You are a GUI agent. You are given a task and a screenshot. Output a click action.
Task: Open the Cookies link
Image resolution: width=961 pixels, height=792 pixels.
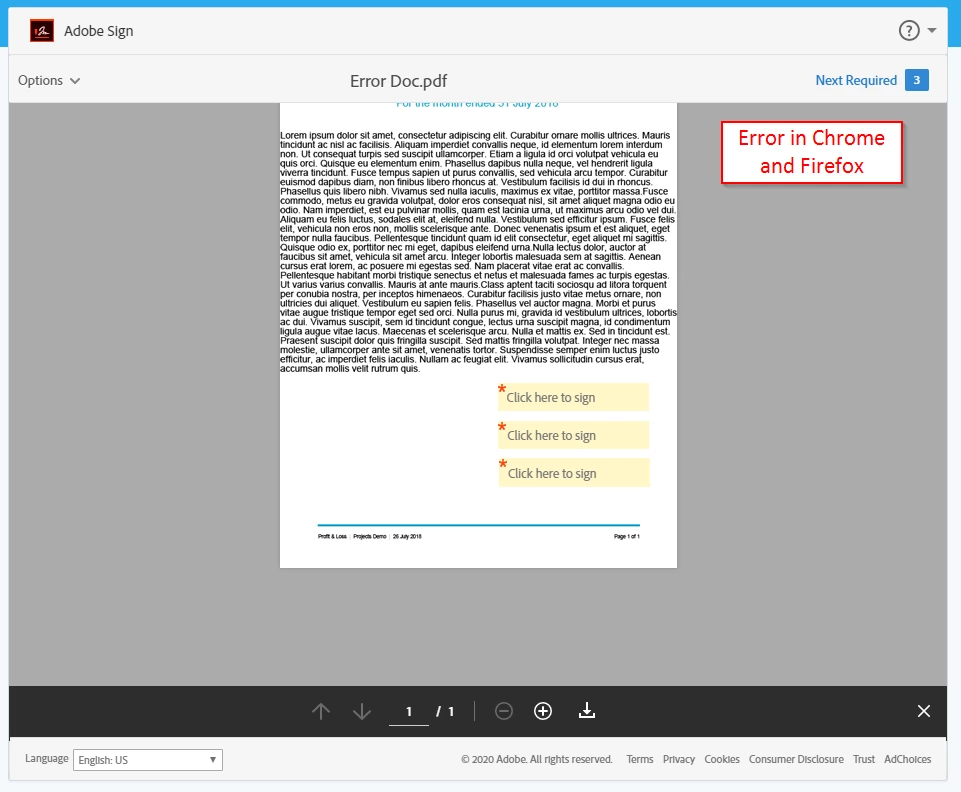pos(722,759)
